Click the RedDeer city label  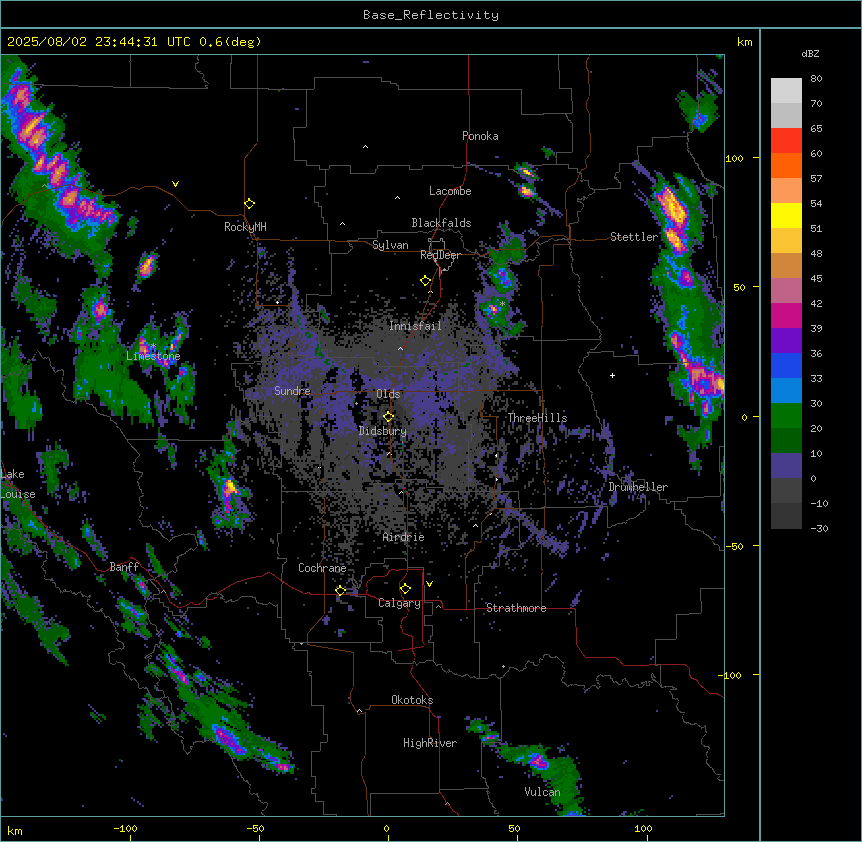click(440, 255)
